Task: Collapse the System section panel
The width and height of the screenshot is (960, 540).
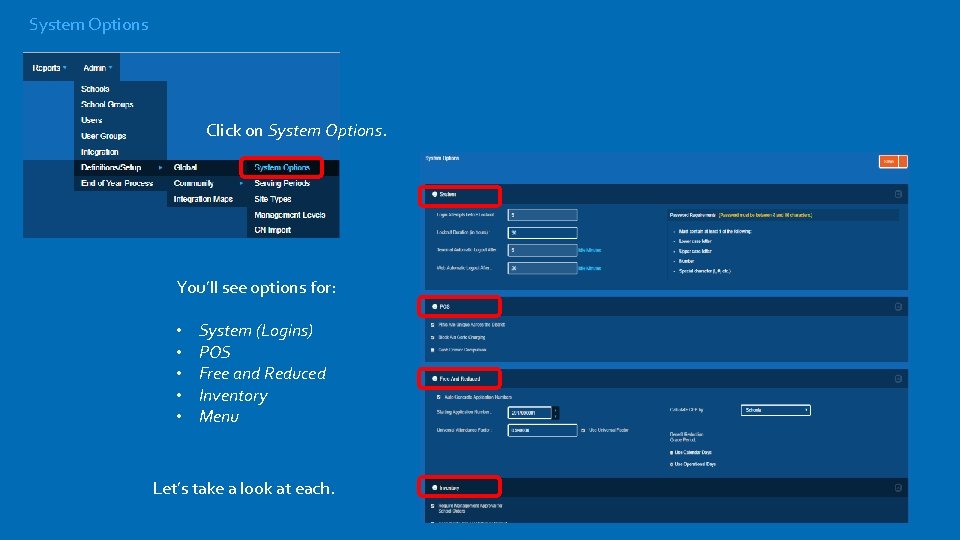Action: tap(898, 194)
